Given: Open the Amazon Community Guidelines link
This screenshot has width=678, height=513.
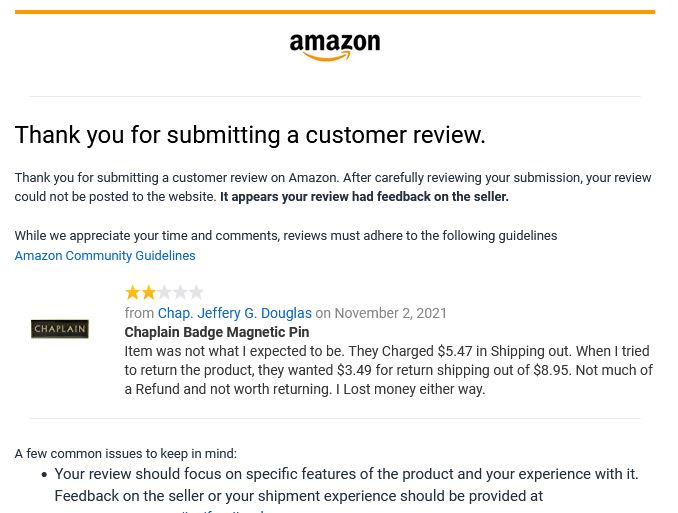Looking at the screenshot, I should click(105, 256).
